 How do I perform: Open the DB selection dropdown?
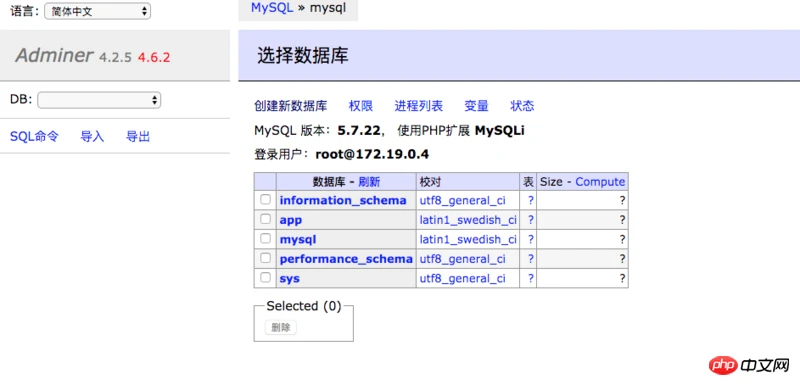(x=99, y=100)
